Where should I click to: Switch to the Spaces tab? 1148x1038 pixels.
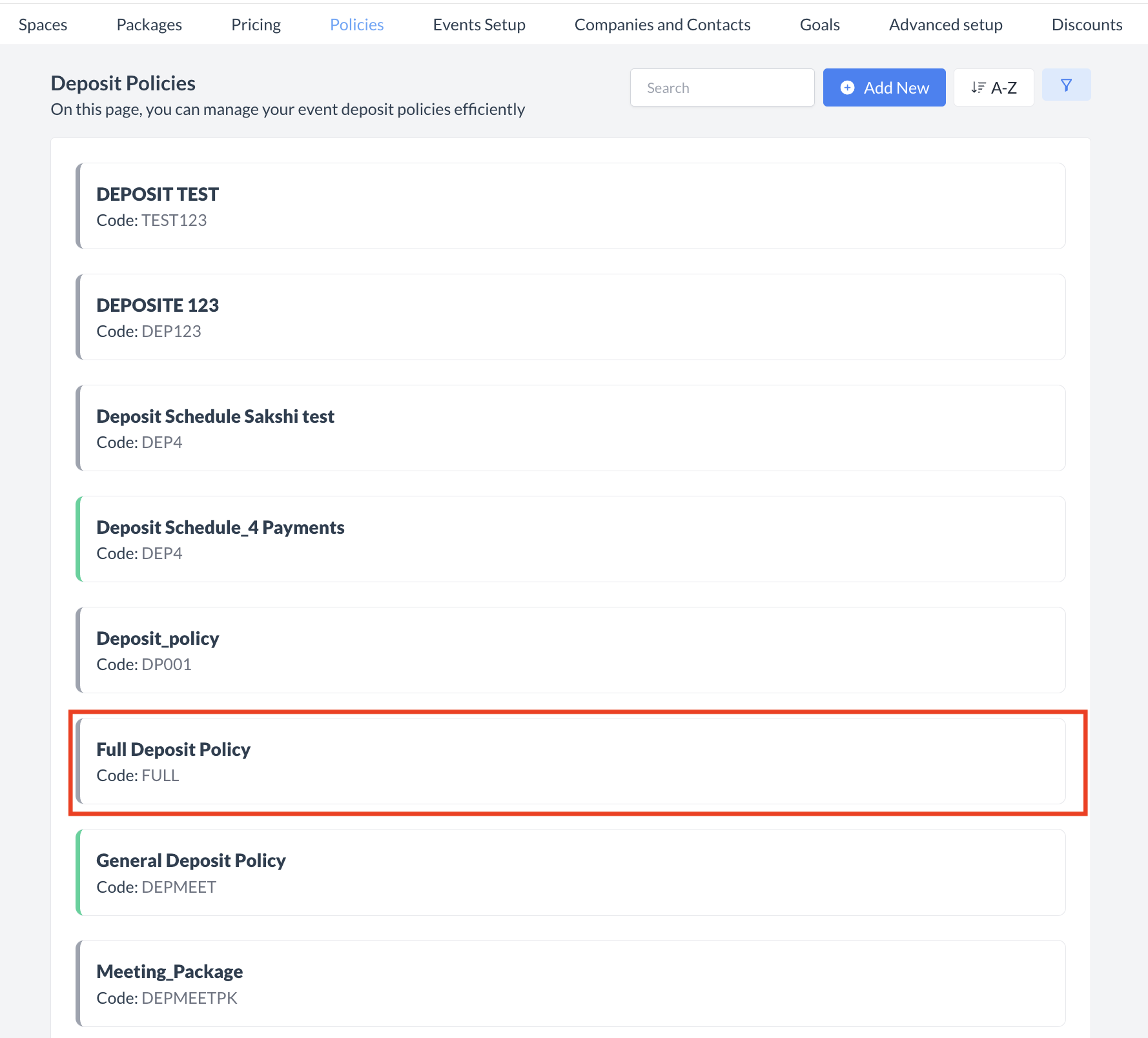coord(43,24)
